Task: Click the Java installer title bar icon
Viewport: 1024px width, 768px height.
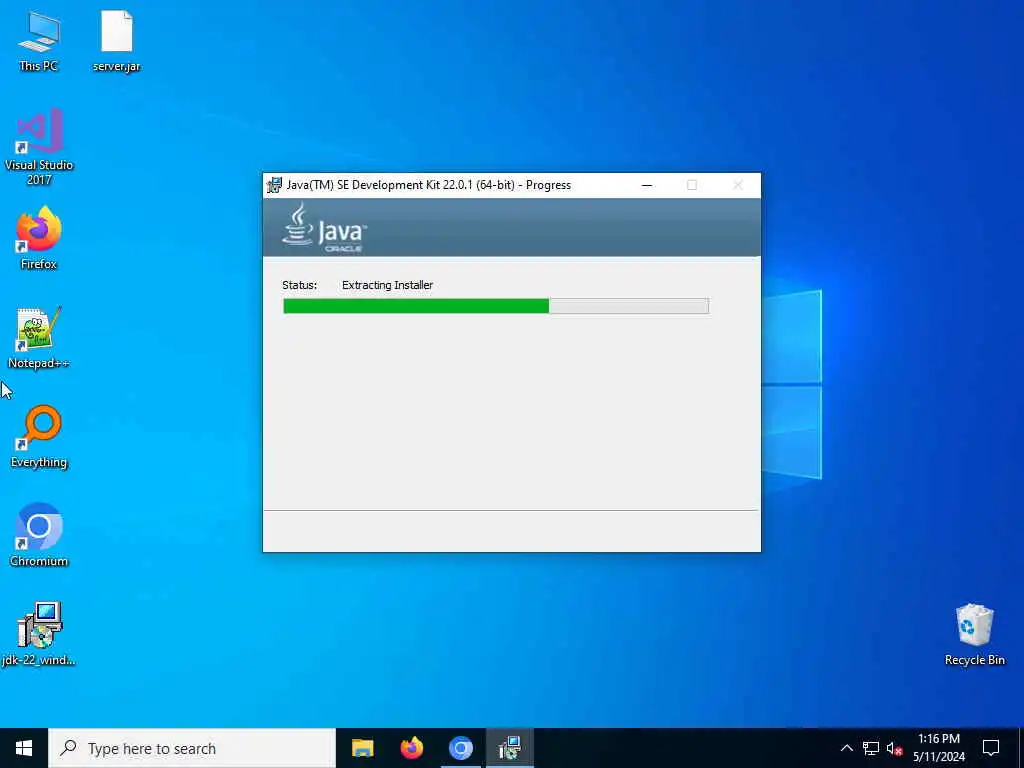Action: [x=275, y=185]
